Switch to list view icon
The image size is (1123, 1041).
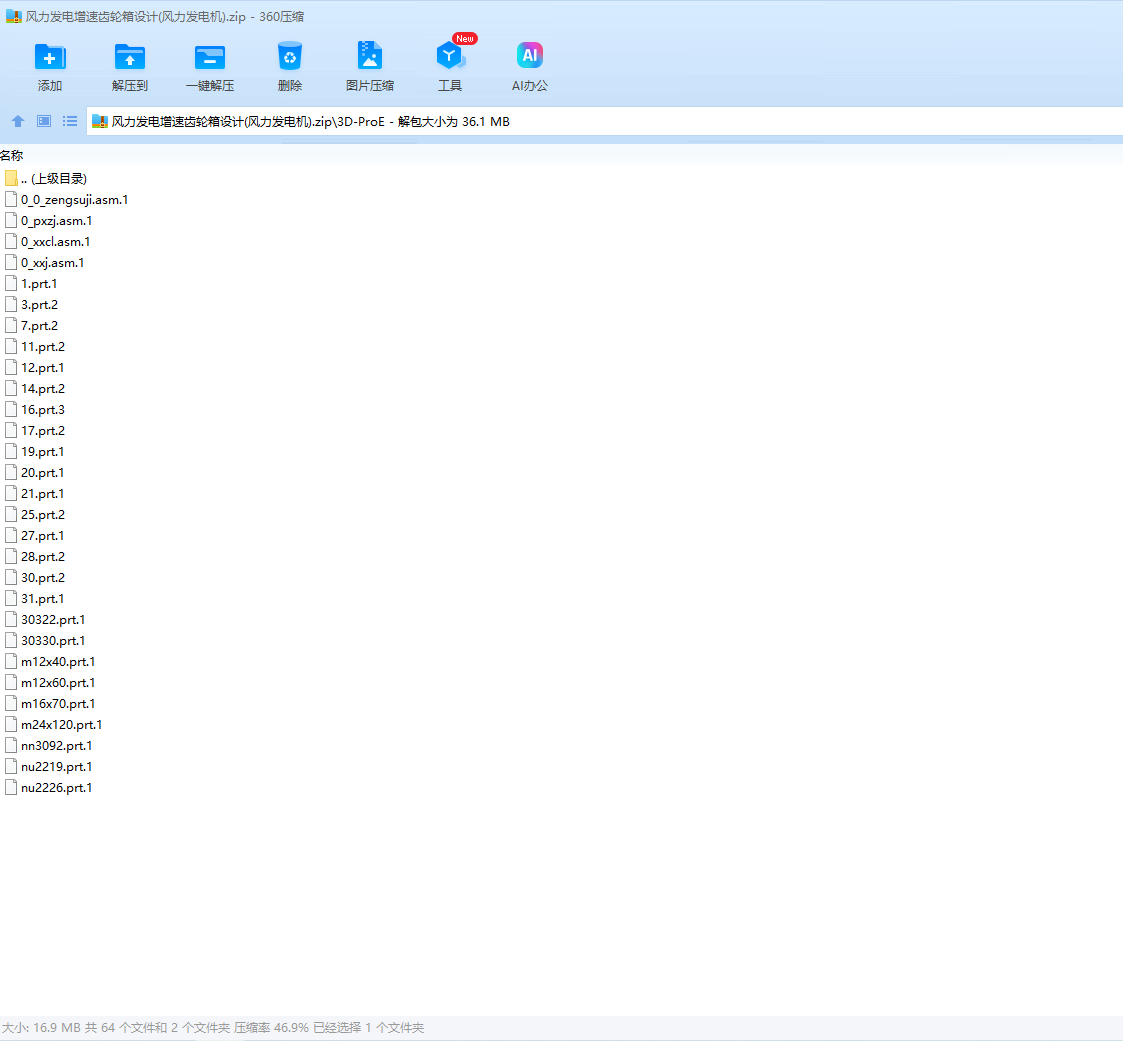(69, 121)
